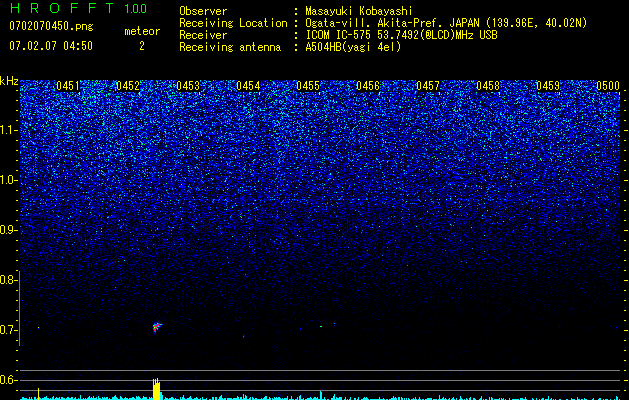Click the A504HB(yagi 4el) antenna text
629x400 pixels.
coord(353,47)
